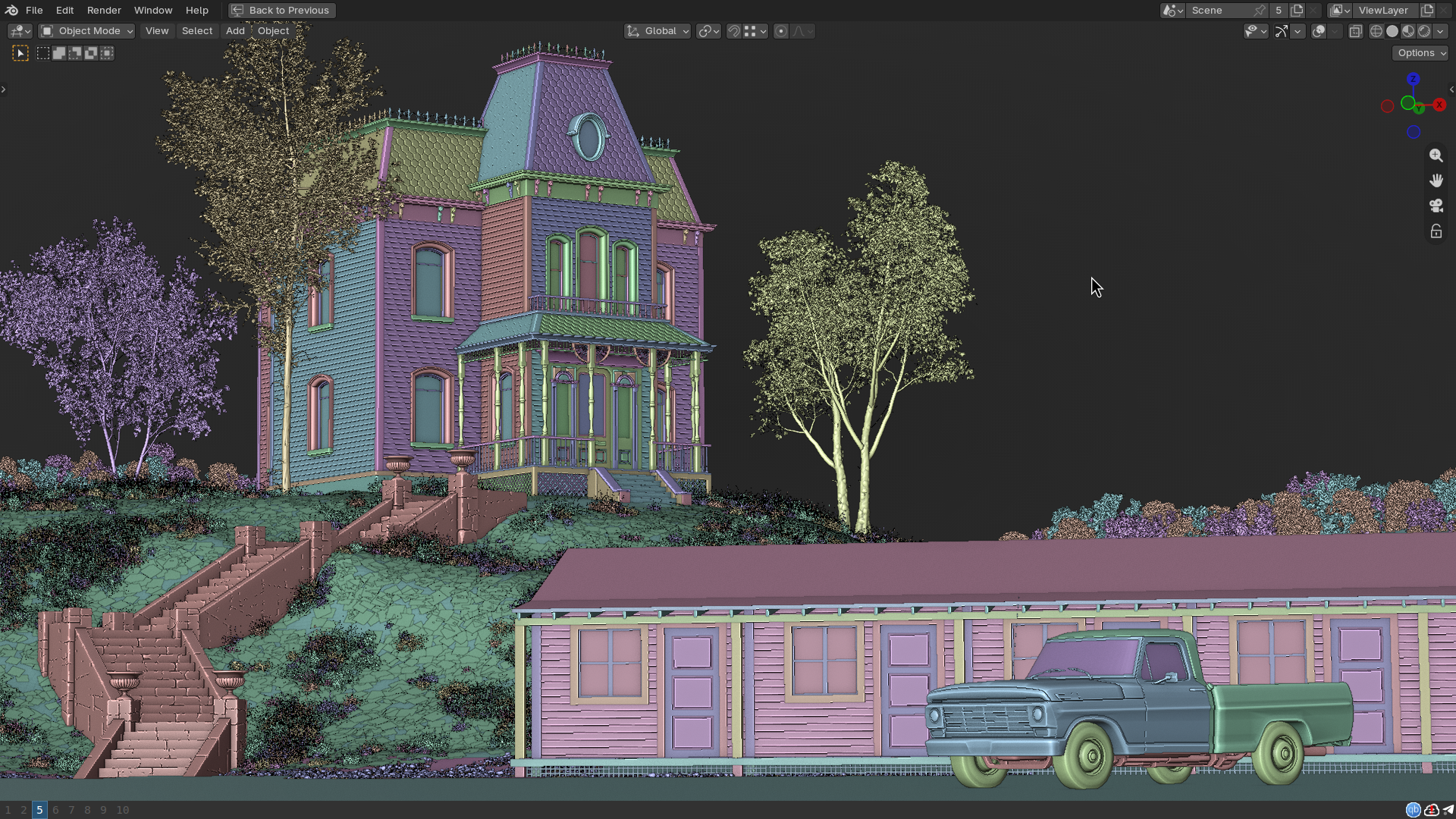Open viewport shading options dropdown
Viewport: 1456px width, 819px height.
[1440, 31]
